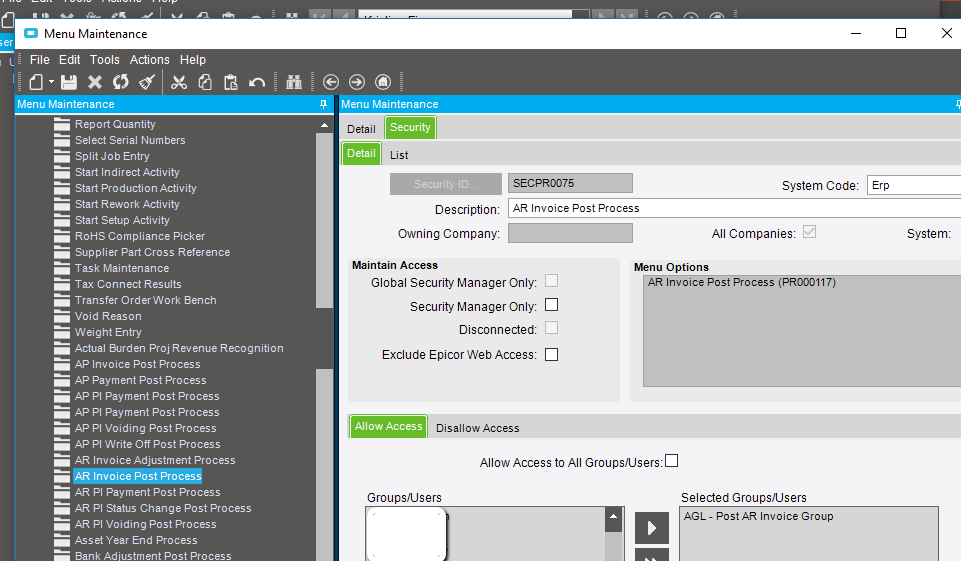This screenshot has width=961, height=561.
Task: Open the Disallow Access tab
Action: 477,428
